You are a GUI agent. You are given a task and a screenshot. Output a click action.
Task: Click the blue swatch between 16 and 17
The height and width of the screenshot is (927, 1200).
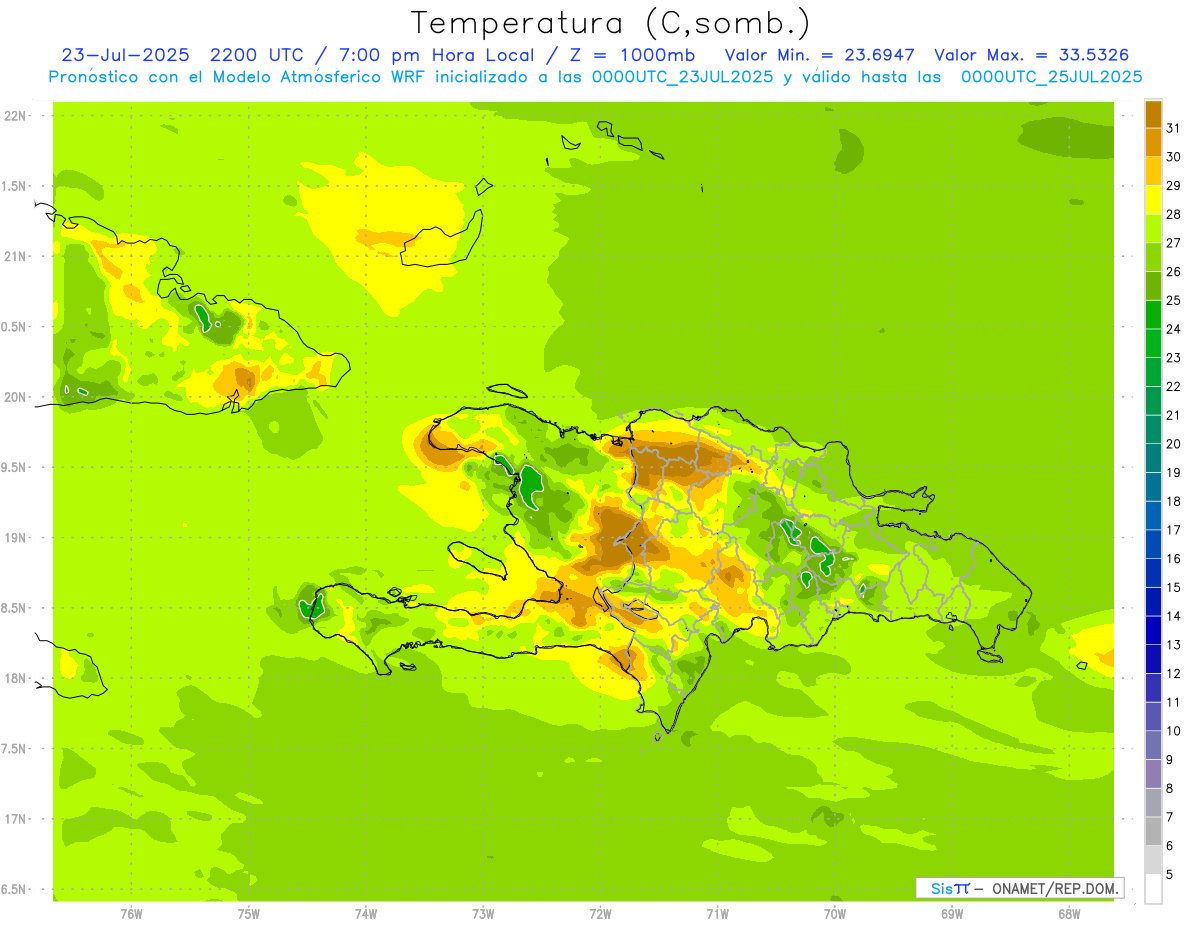1153,544
